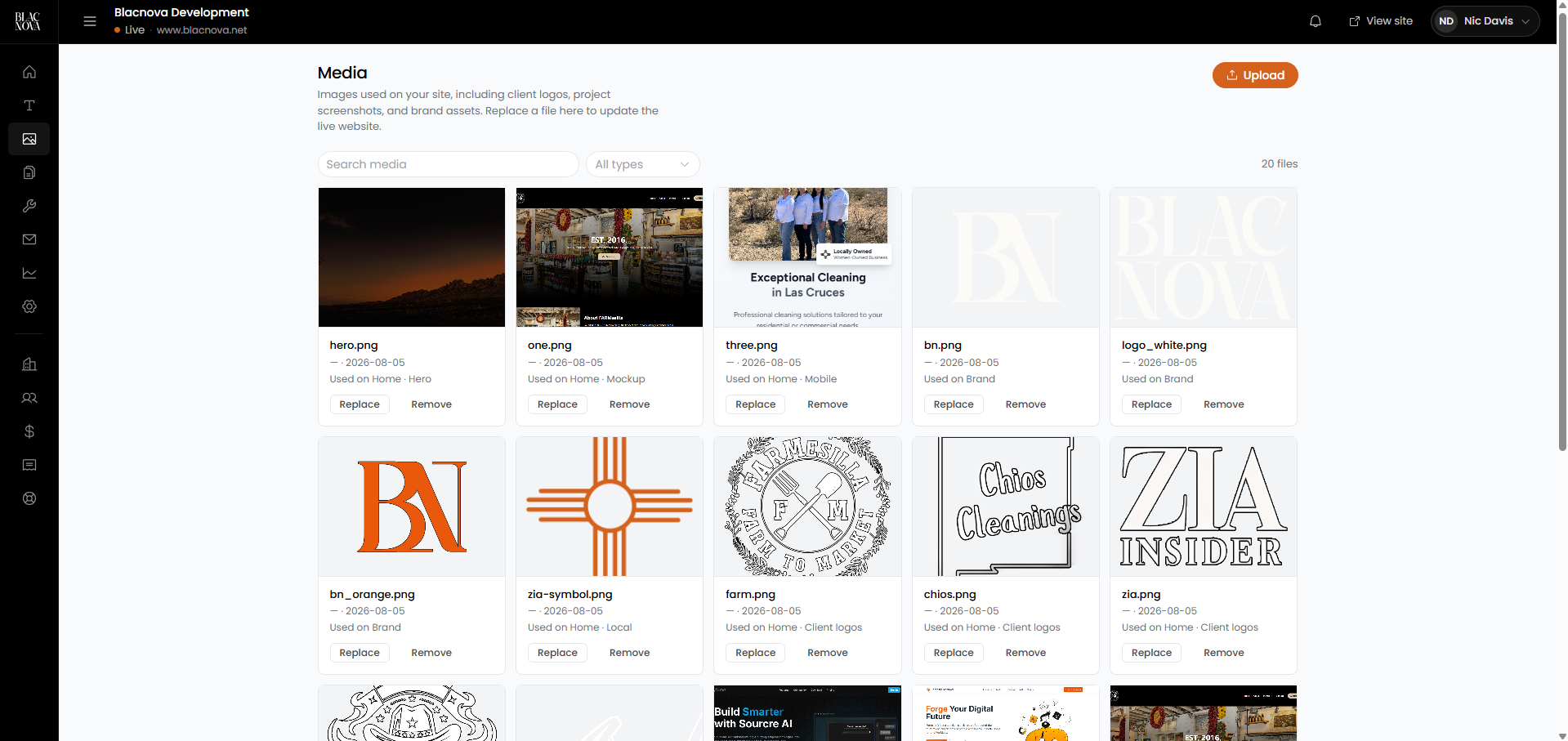The image size is (1568, 741).
Task: Open the support lifebuoy icon in sidebar
Action: (29, 498)
